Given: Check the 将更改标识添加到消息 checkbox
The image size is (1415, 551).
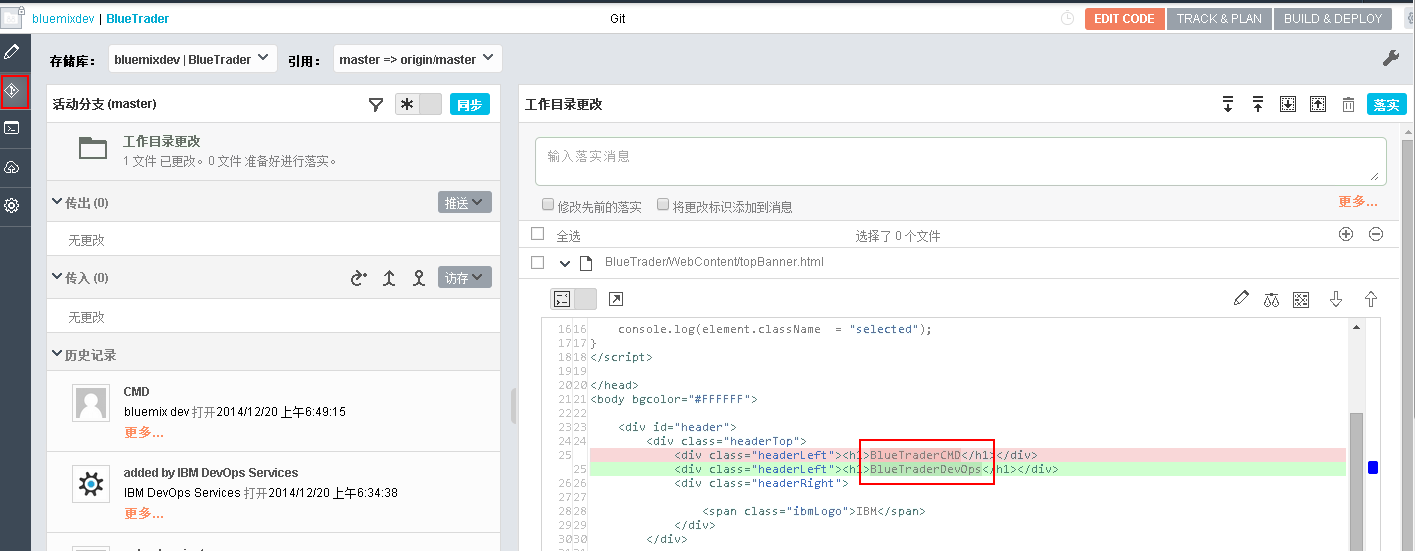Looking at the screenshot, I should 663,205.
